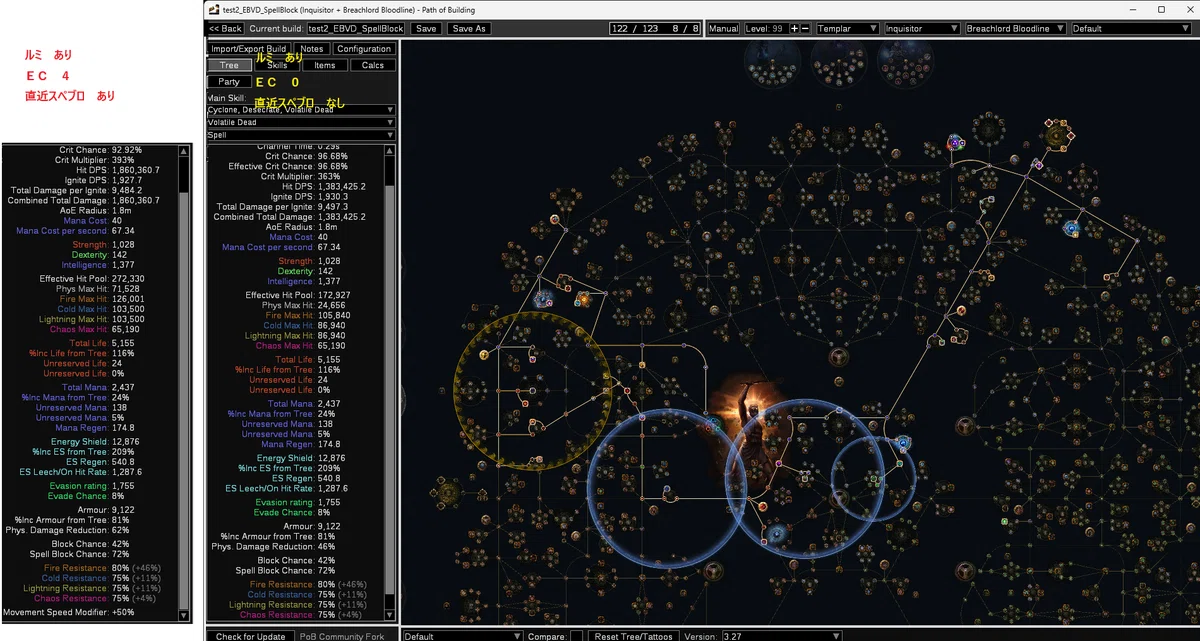Tick the Compare checkbox below the tree
The height and width of the screenshot is (641, 1200).
(x=576, y=636)
